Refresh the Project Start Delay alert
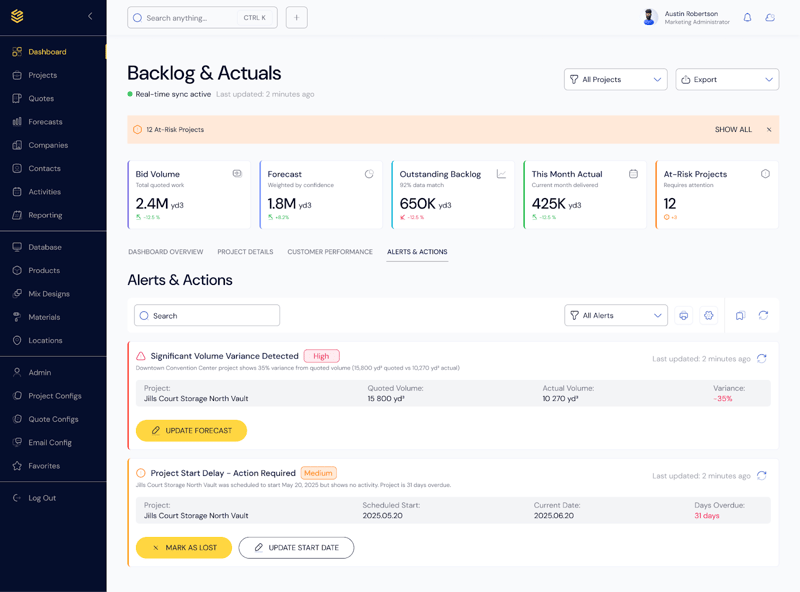 click(762, 476)
